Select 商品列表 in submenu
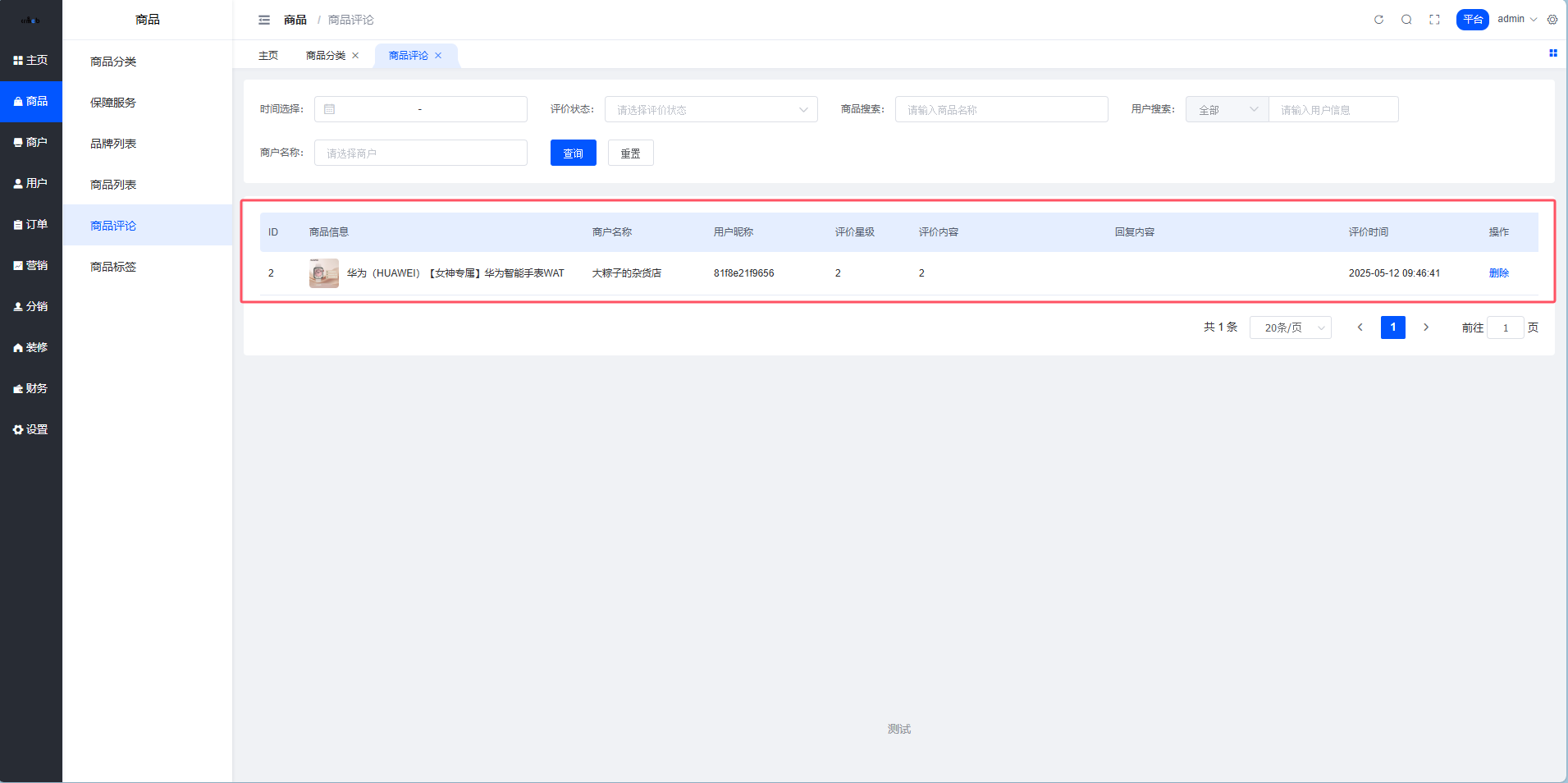This screenshot has height=783, width=1568. (113, 185)
